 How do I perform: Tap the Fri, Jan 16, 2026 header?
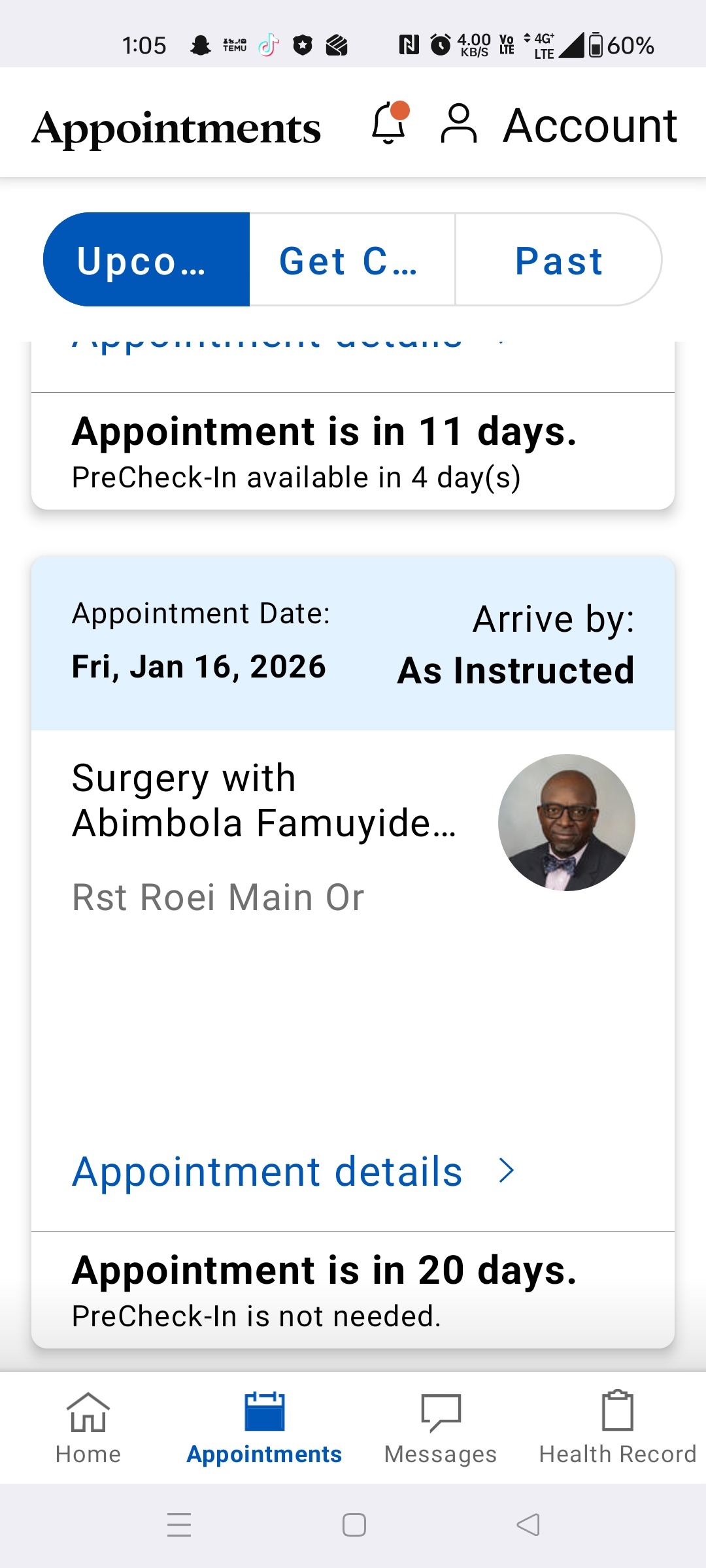coord(199,667)
